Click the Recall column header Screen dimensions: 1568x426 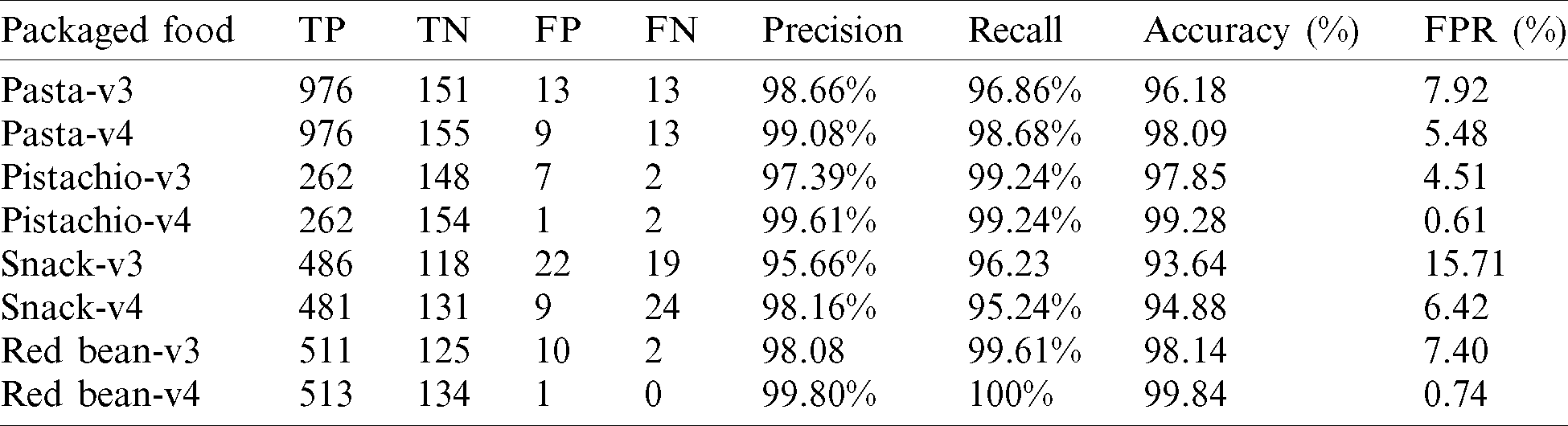1016,31
